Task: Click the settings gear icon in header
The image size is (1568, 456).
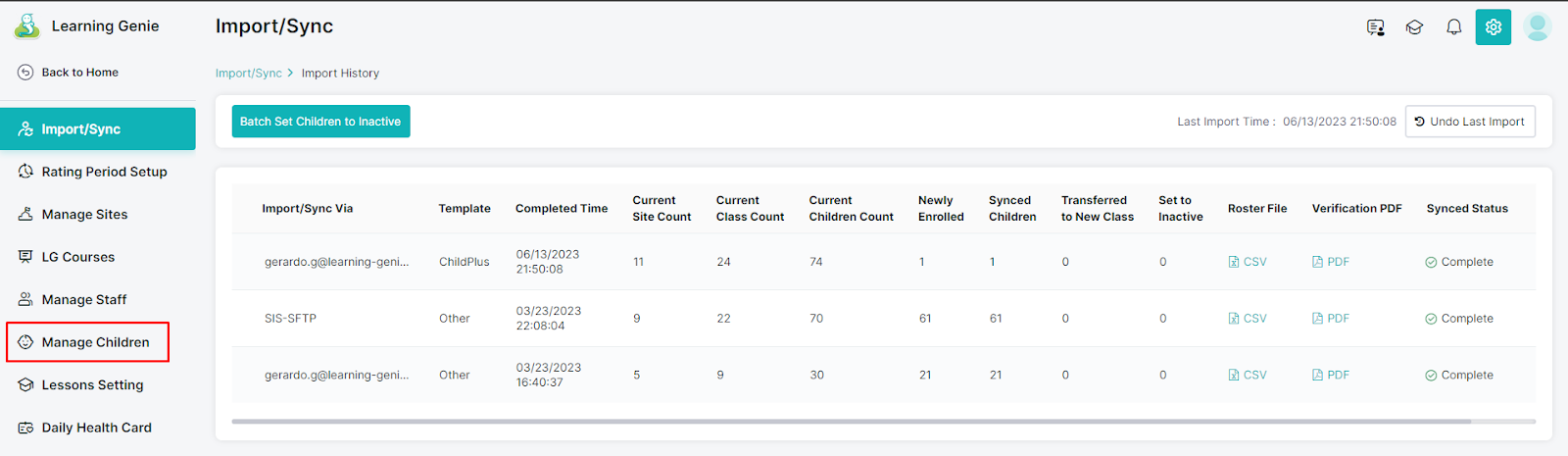Action: [x=1493, y=27]
